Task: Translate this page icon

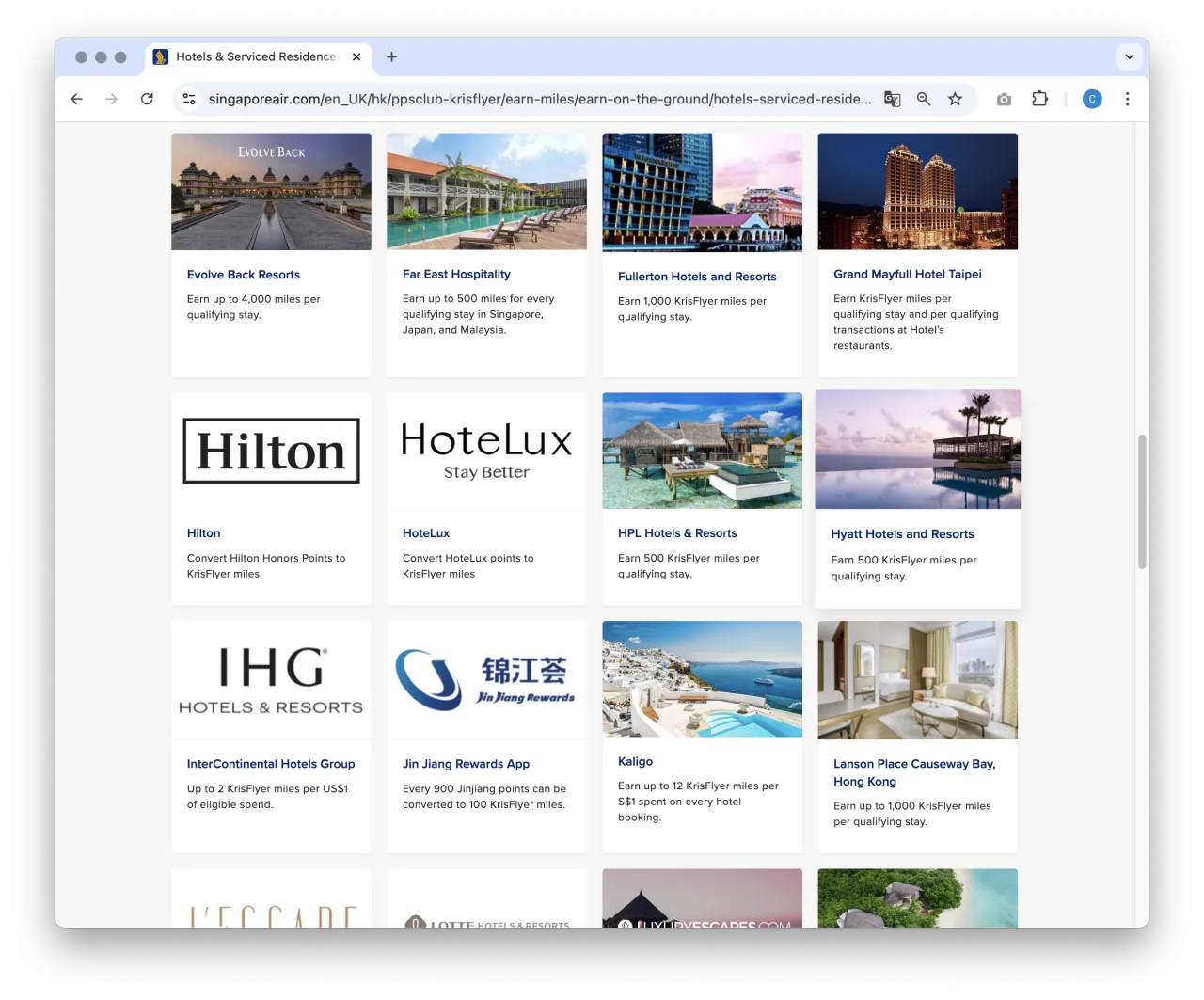Action: [892, 99]
